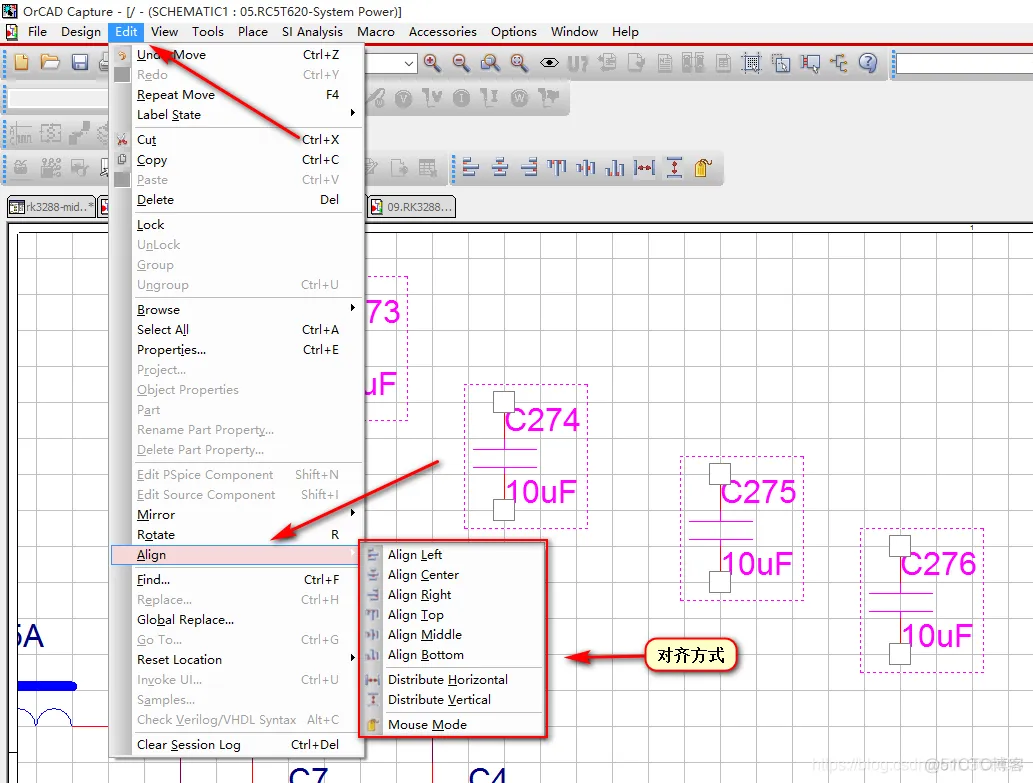Choose Rotate in the Edit menu
Viewport: 1033px width, 783px height.
(x=237, y=535)
